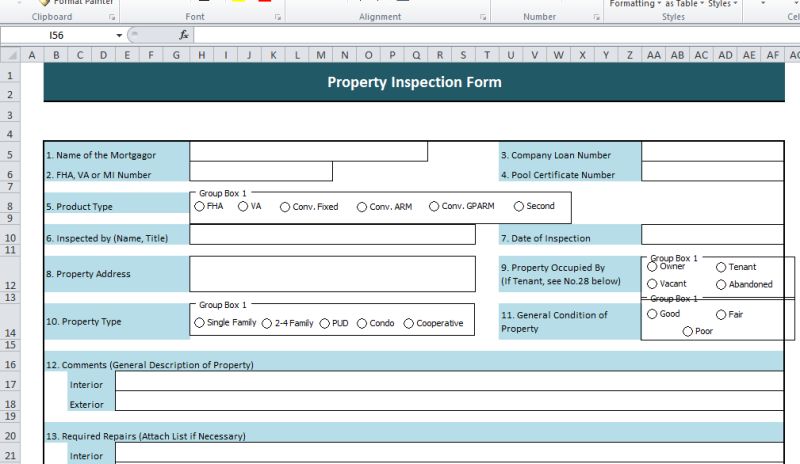Select column T header
800x464 pixels.
click(x=487, y=55)
